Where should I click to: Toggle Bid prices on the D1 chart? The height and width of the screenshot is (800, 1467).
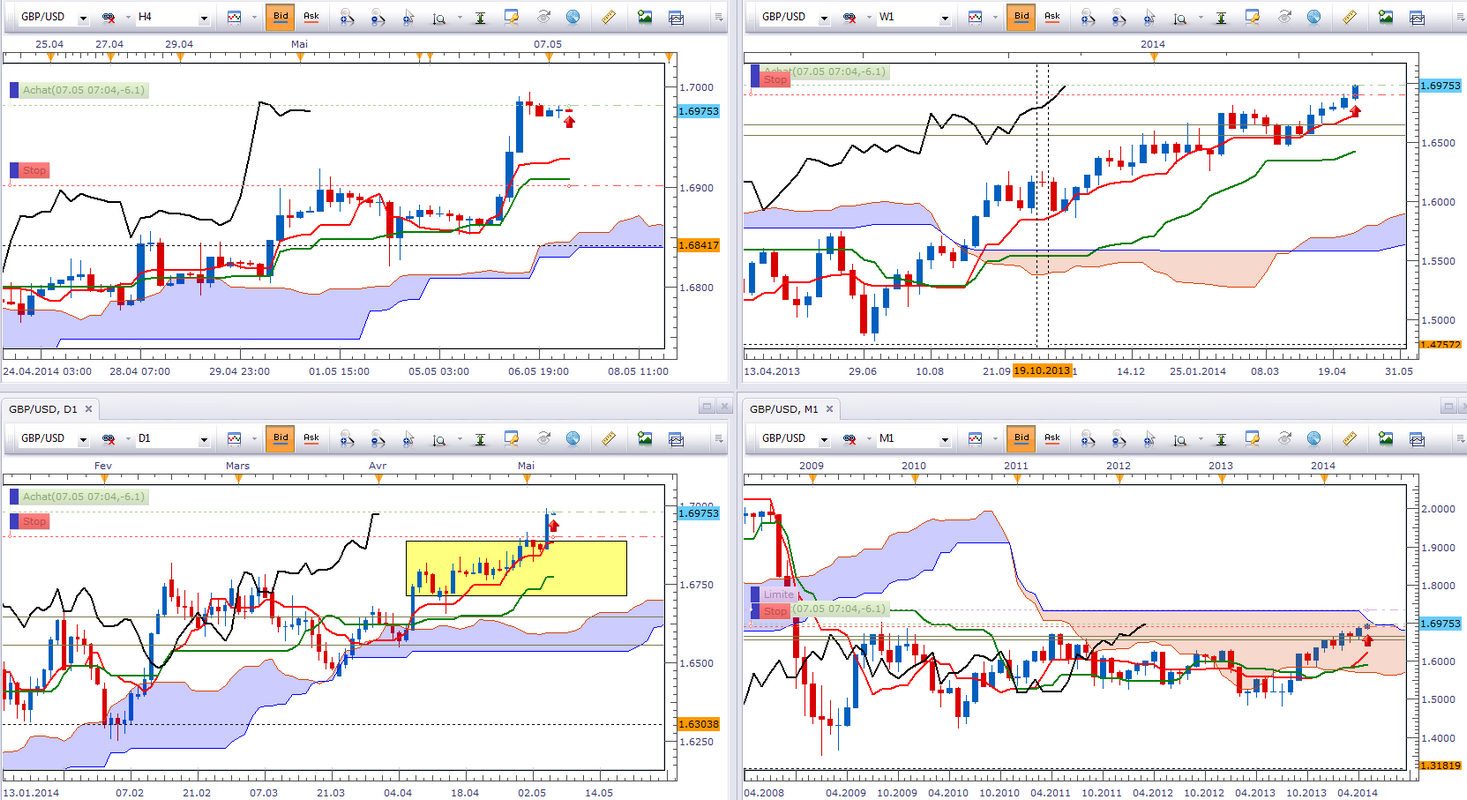pos(280,438)
